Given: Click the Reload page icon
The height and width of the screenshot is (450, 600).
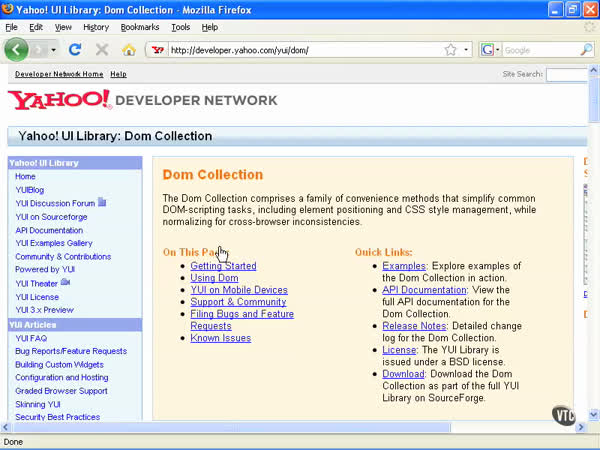Looking at the screenshot, I should coord(75,49).
